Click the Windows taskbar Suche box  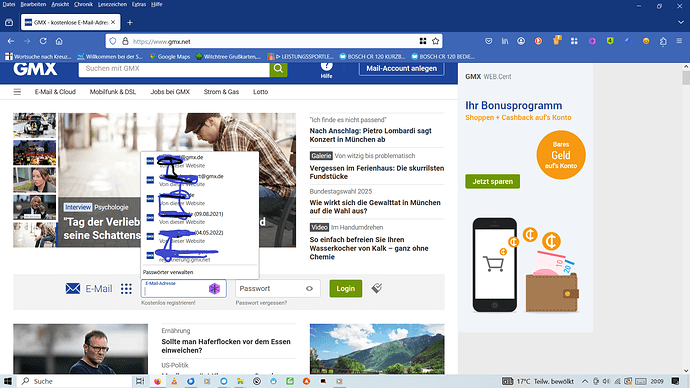tap(75, 381)
